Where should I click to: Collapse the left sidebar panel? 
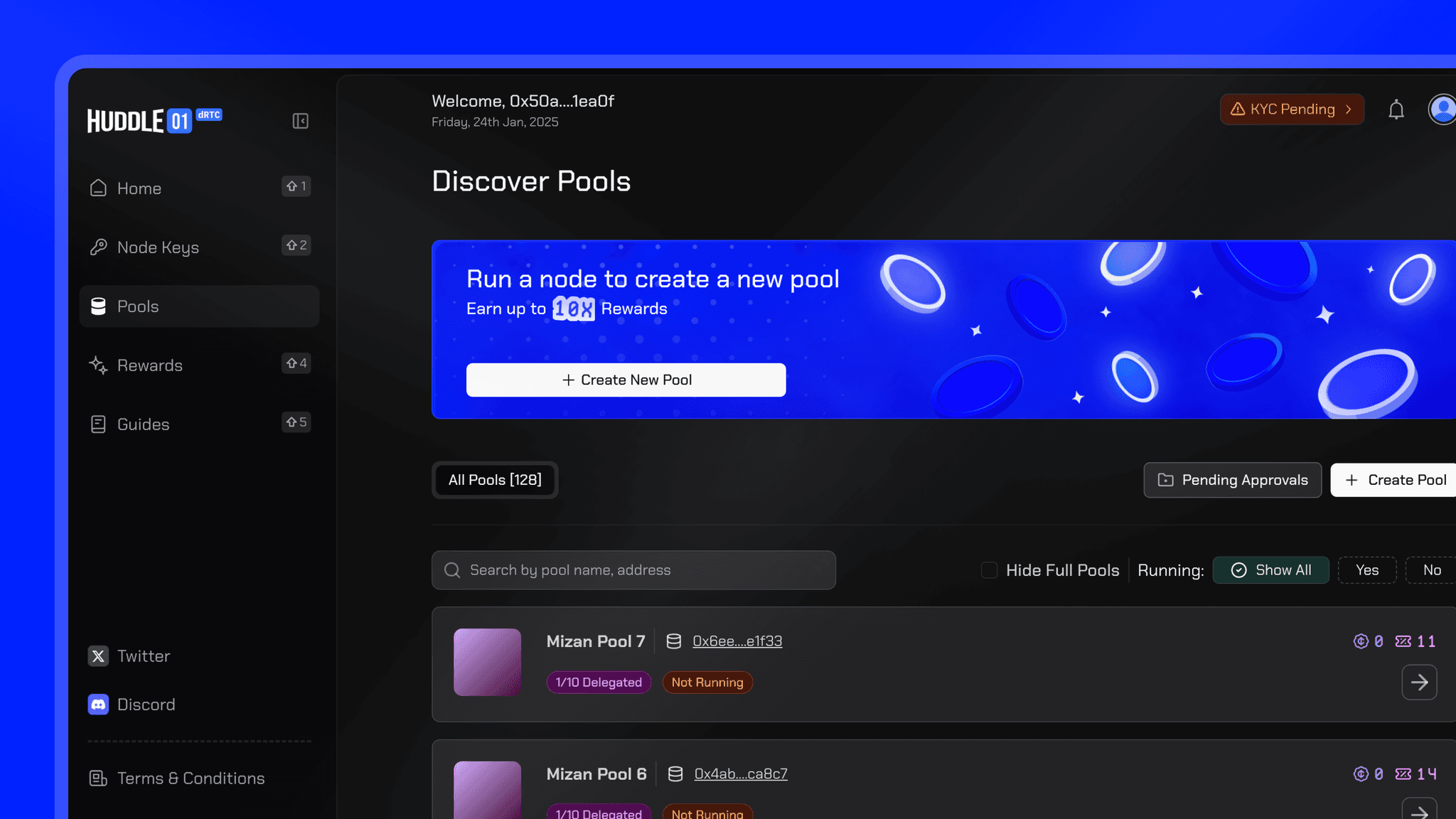299,121
